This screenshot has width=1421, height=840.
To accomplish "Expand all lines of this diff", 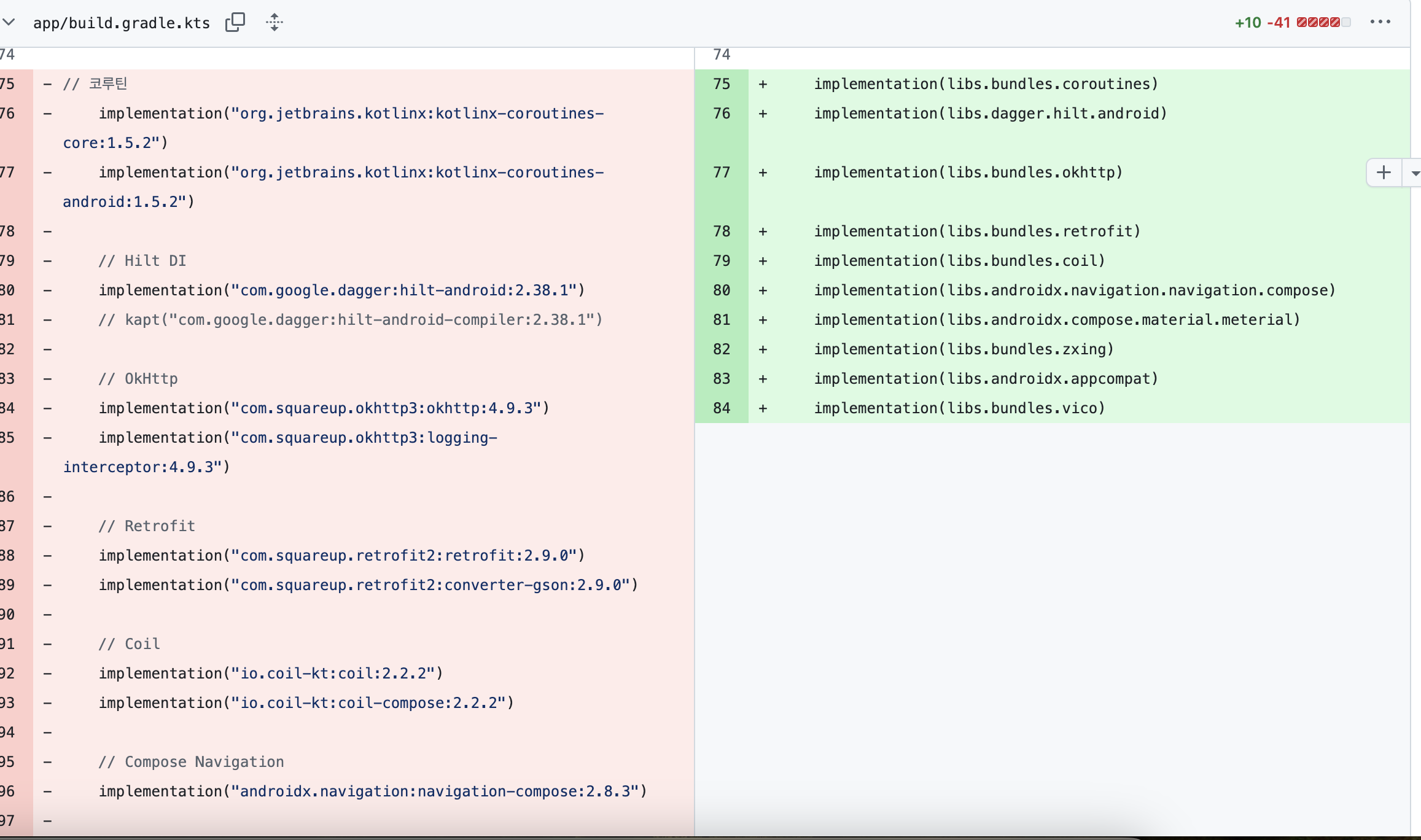I will pyautogui.click(x=274, y=23).
